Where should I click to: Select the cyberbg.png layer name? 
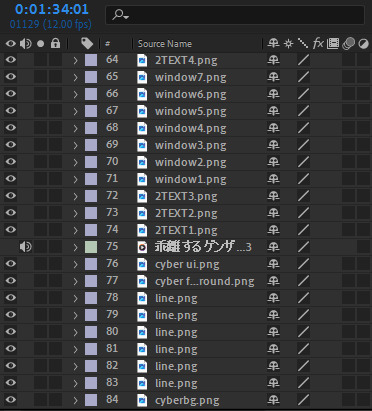coord(187,400)
